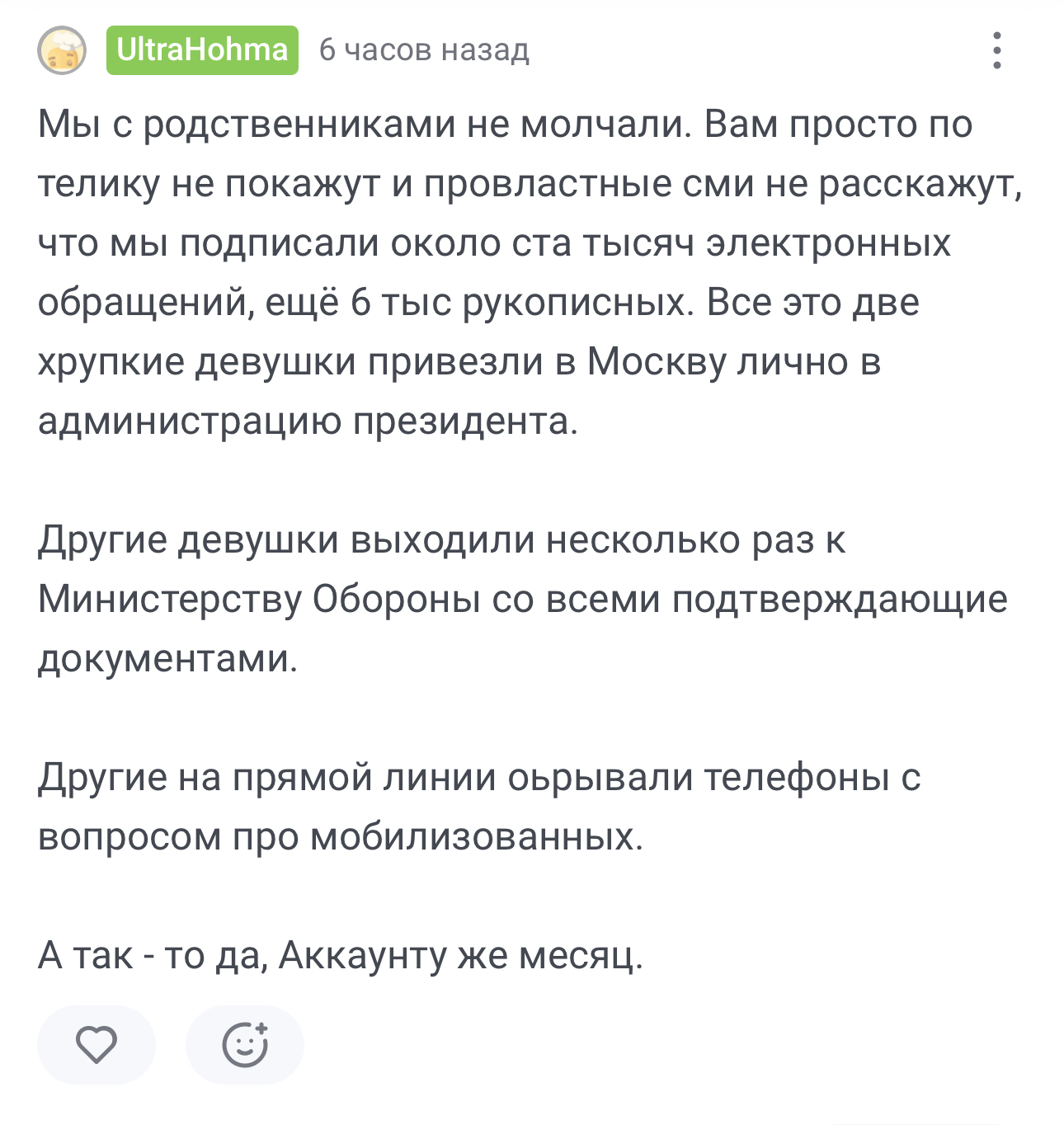Click the phrase 'хрупкие девушки' in the comment
1064x1125 pixels.
[197, 362]
